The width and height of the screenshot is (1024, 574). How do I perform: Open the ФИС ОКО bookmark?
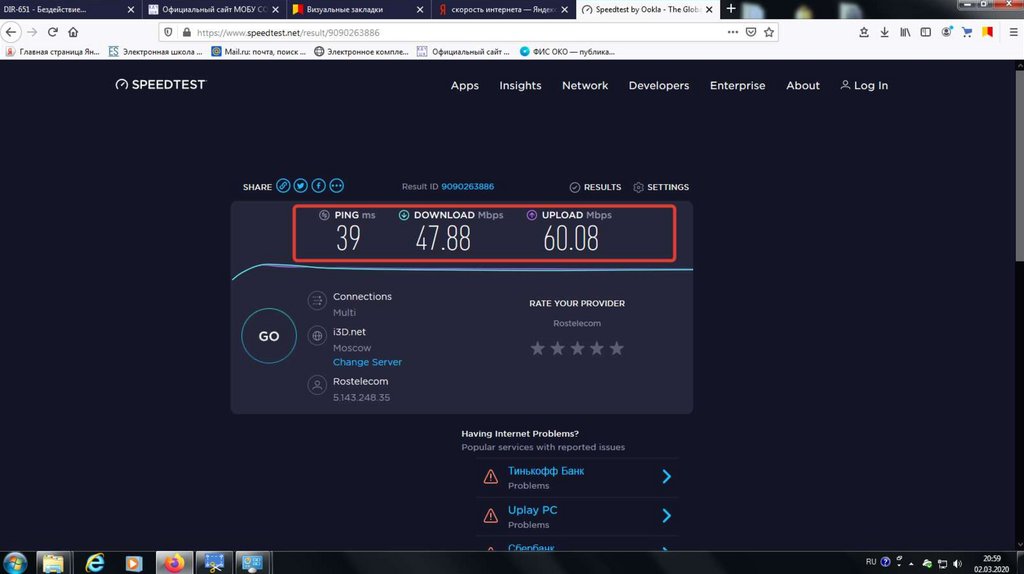click(x=567, y=52)
